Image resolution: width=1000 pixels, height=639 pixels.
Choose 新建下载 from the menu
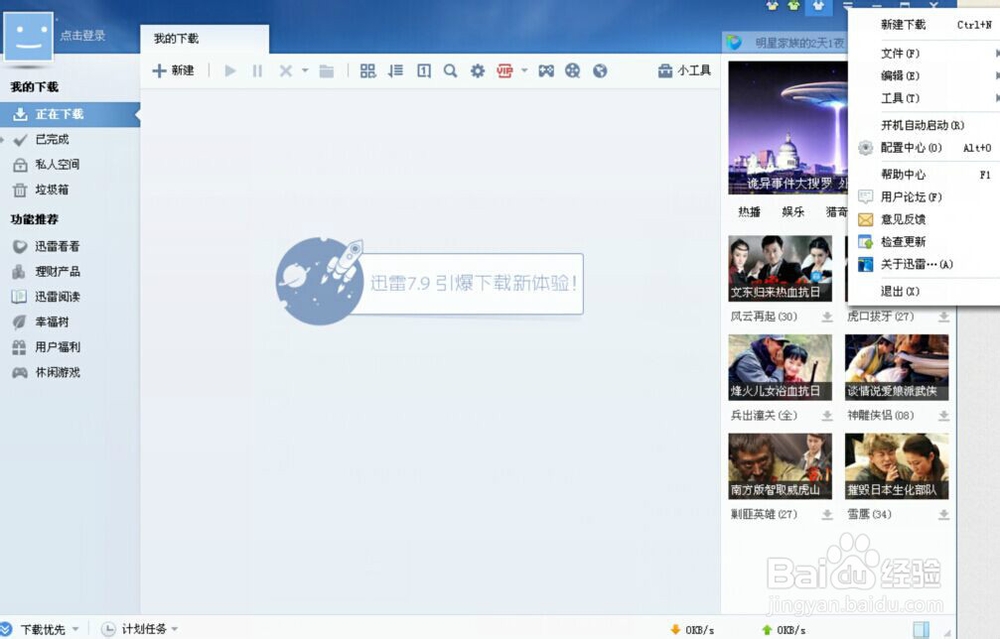point(925,25)
